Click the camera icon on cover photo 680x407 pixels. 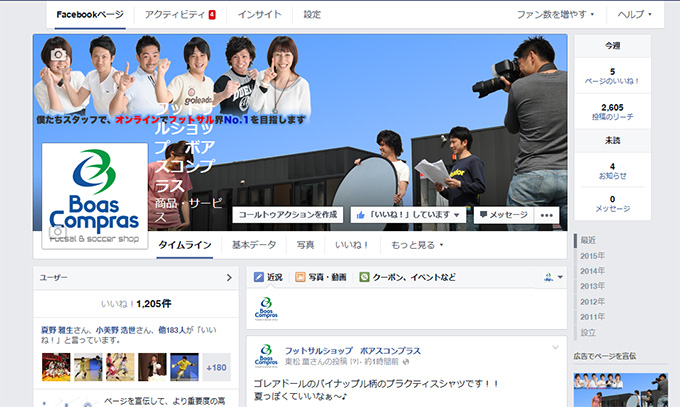click(x=59, y=55)
